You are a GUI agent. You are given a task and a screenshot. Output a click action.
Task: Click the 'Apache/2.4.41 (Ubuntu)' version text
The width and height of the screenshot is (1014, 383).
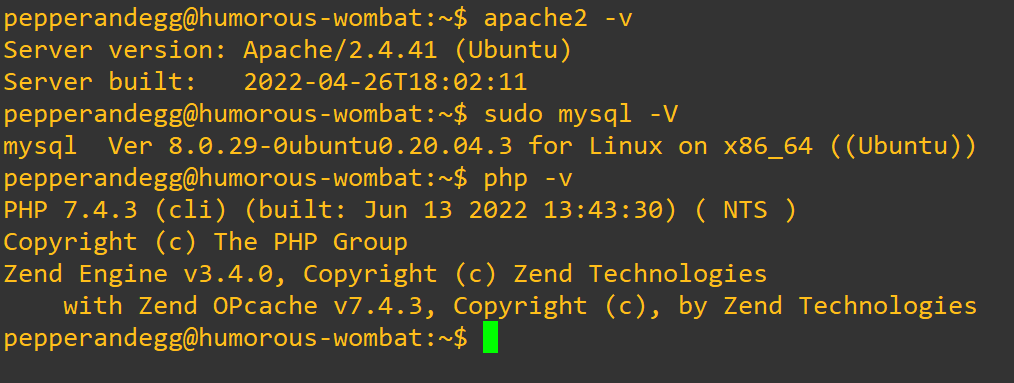tap(407, 50)
